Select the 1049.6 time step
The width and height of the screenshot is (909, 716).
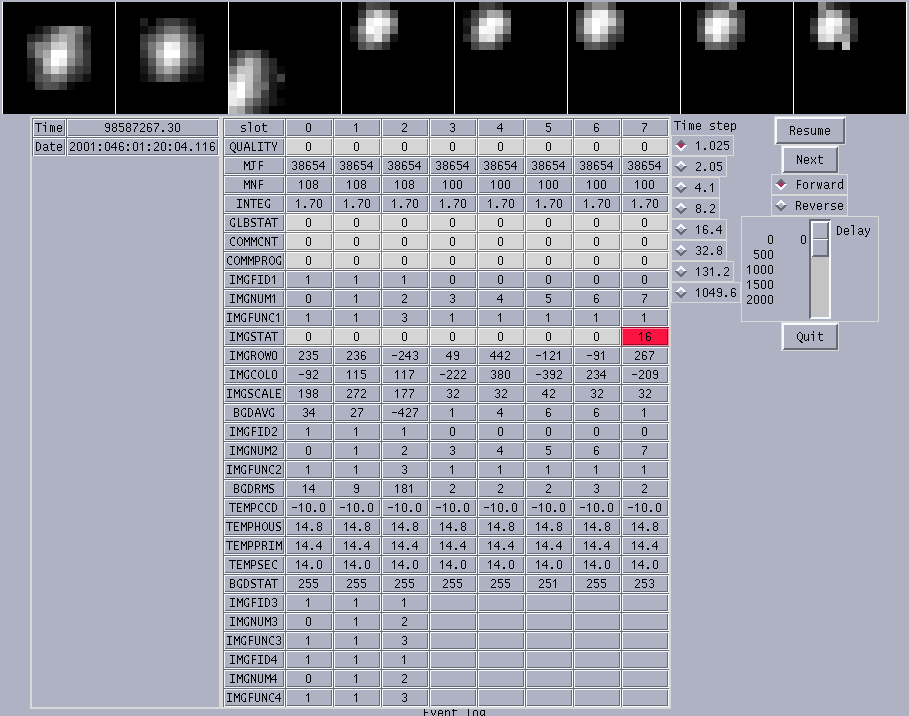(x=706, y=292)
